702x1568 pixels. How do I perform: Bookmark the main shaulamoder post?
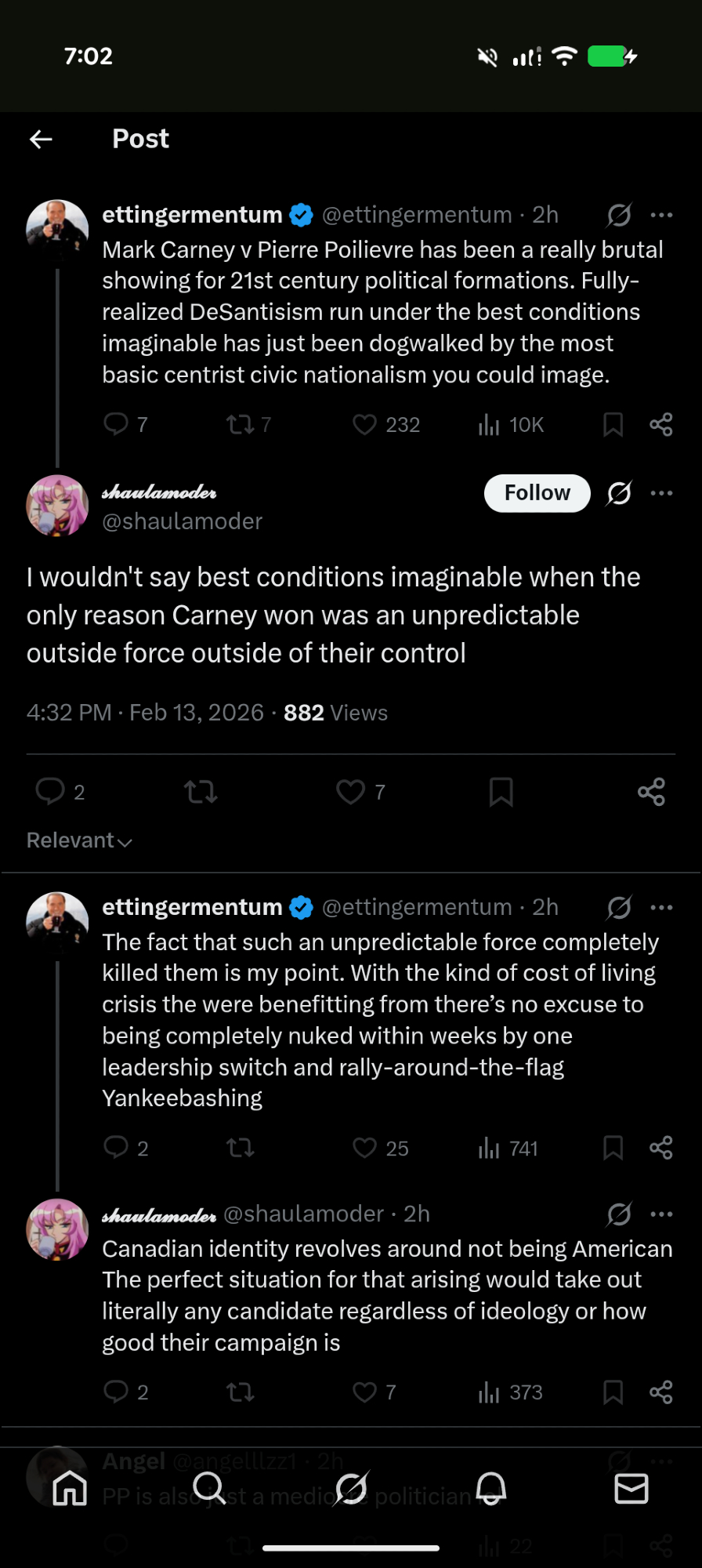501,792
